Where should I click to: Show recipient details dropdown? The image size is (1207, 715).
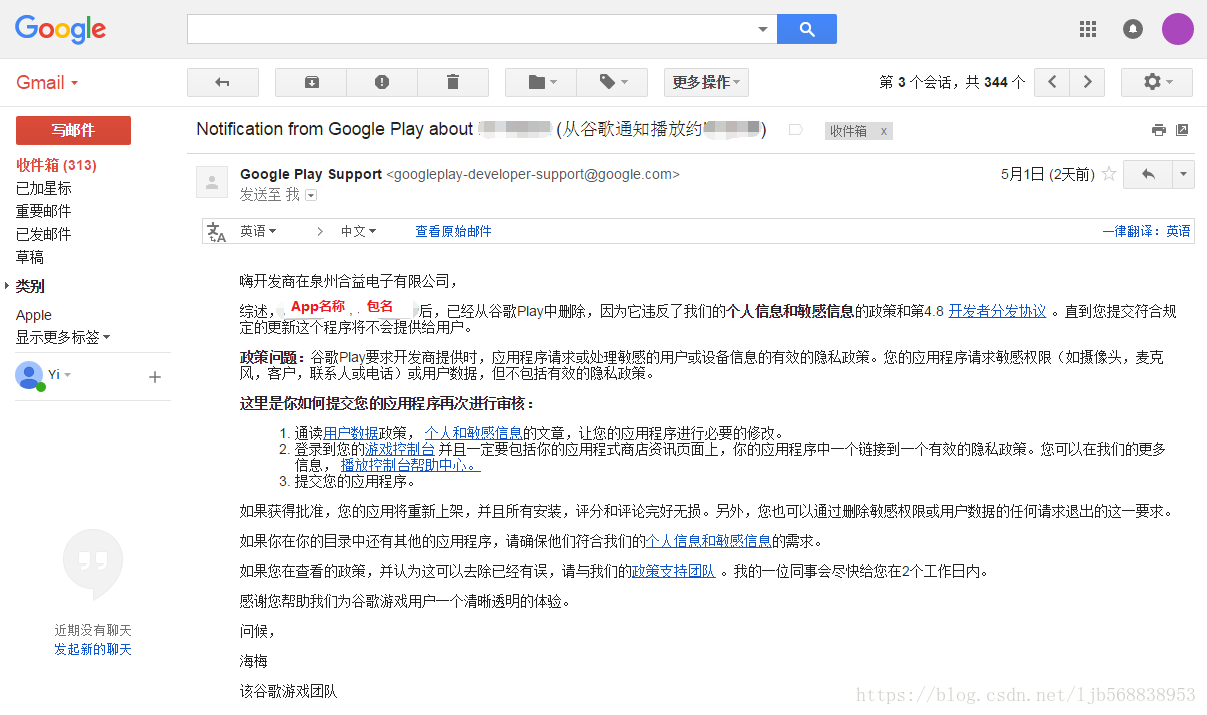pyautogui.click(x=311, y=195)
